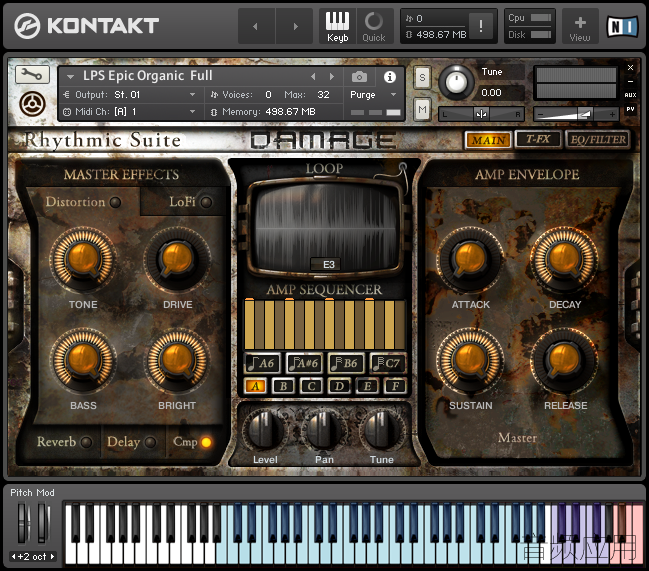Viewport: 649px width, 571px height.
Task: Solo the instrument with S button
Action: pos(422,77)
